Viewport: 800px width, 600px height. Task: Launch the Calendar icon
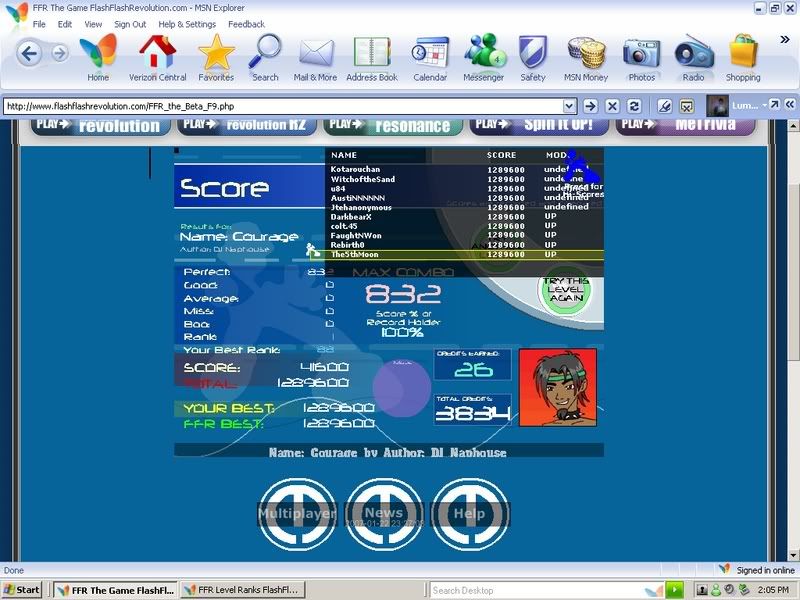click(x=430, y=55)
